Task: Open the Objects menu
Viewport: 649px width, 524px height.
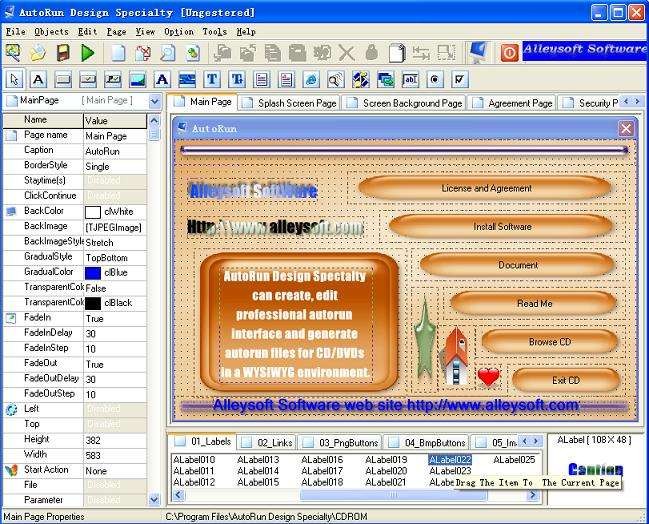Action: [x=51, y=32]
